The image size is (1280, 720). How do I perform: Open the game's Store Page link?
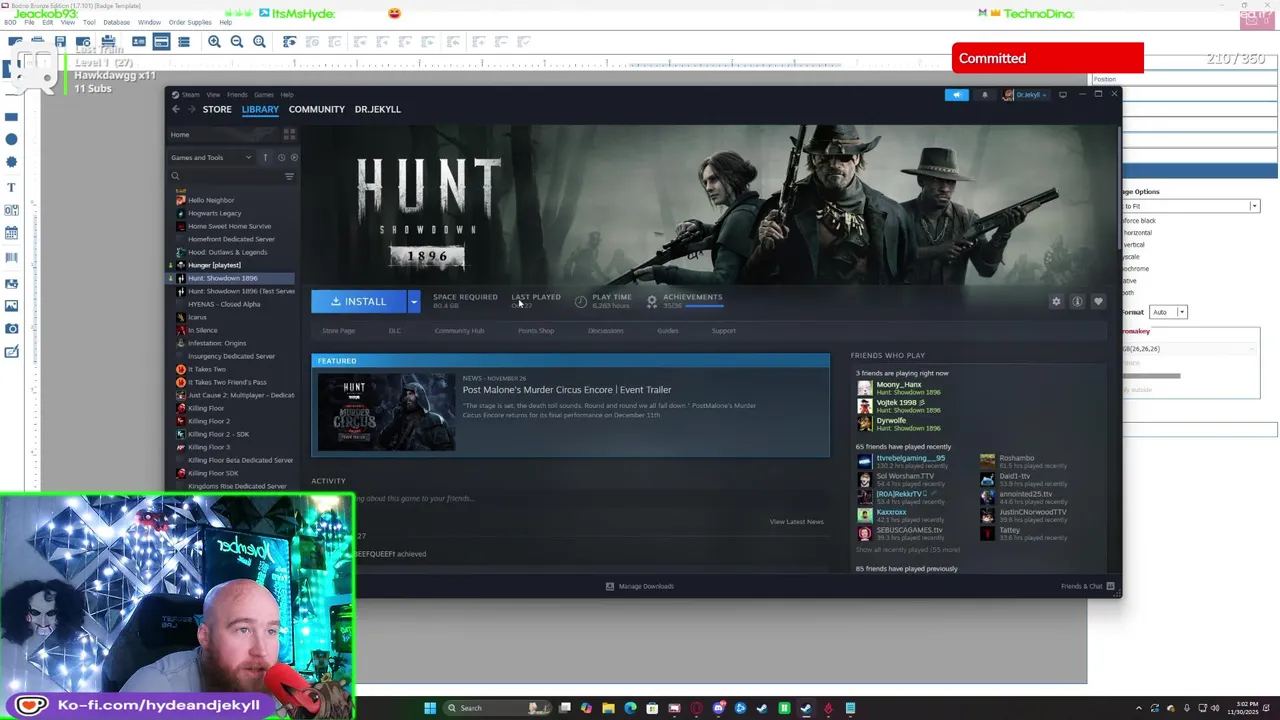(x=338, y=331)
